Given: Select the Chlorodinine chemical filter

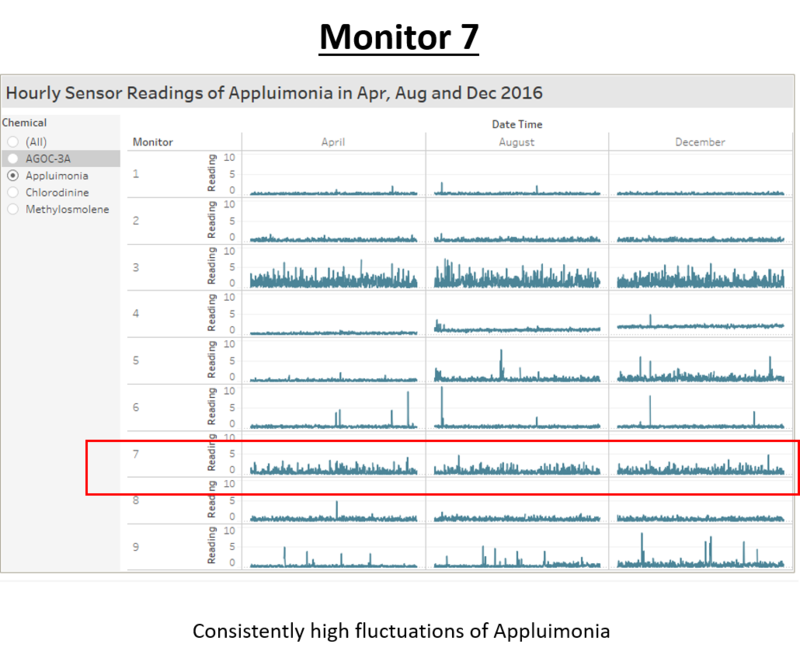Looking at the screenshot, I should [13, 192].
